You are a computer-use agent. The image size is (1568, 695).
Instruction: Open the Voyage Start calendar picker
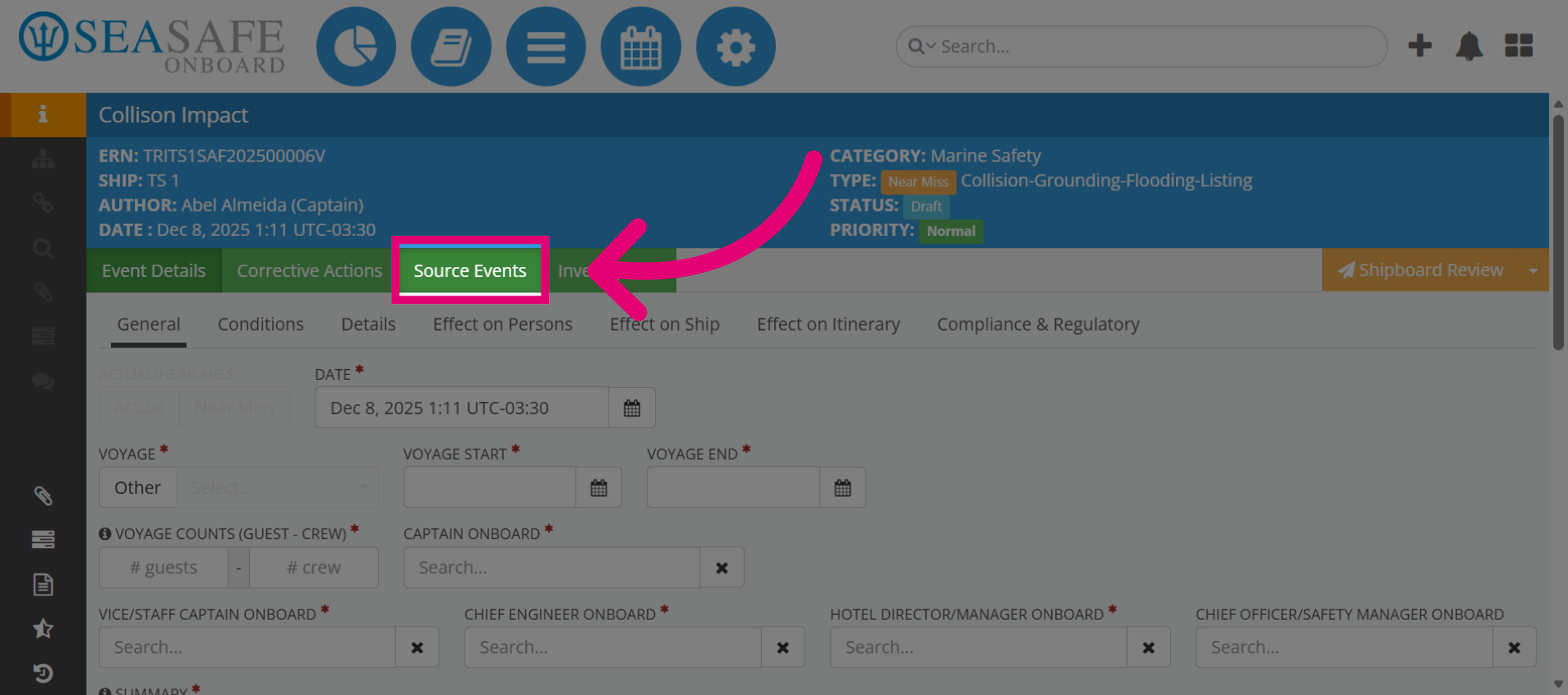point(599,488)
